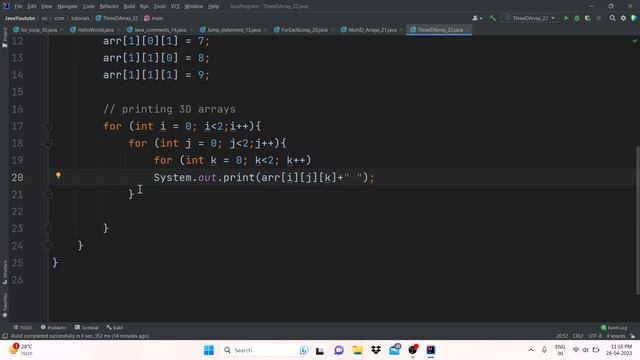Open the Tools menu
This screenshot has width=640, height=360.
(x=160, y=6)
